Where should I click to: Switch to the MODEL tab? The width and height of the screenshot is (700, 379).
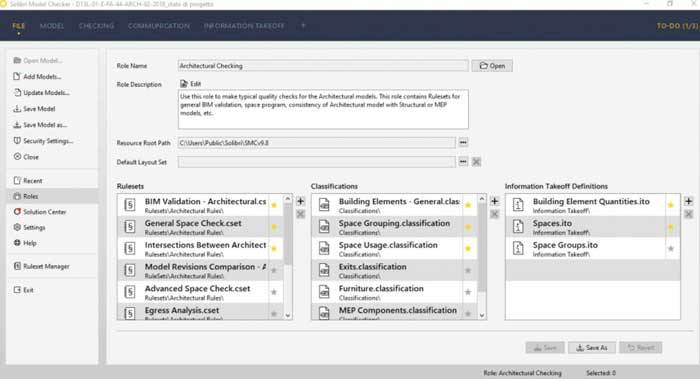[x=52, y=26]
